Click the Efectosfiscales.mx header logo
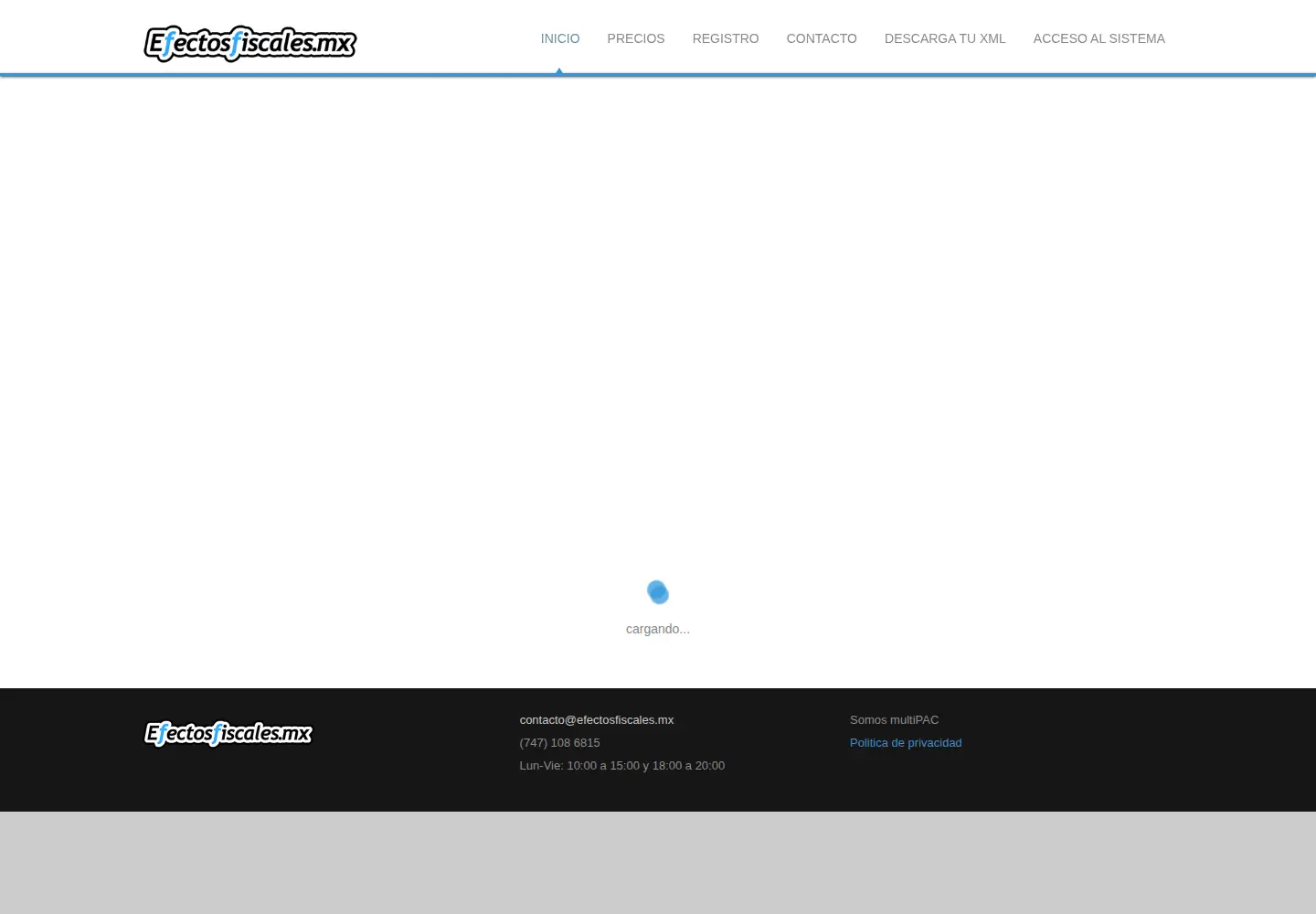 point(249,44)
